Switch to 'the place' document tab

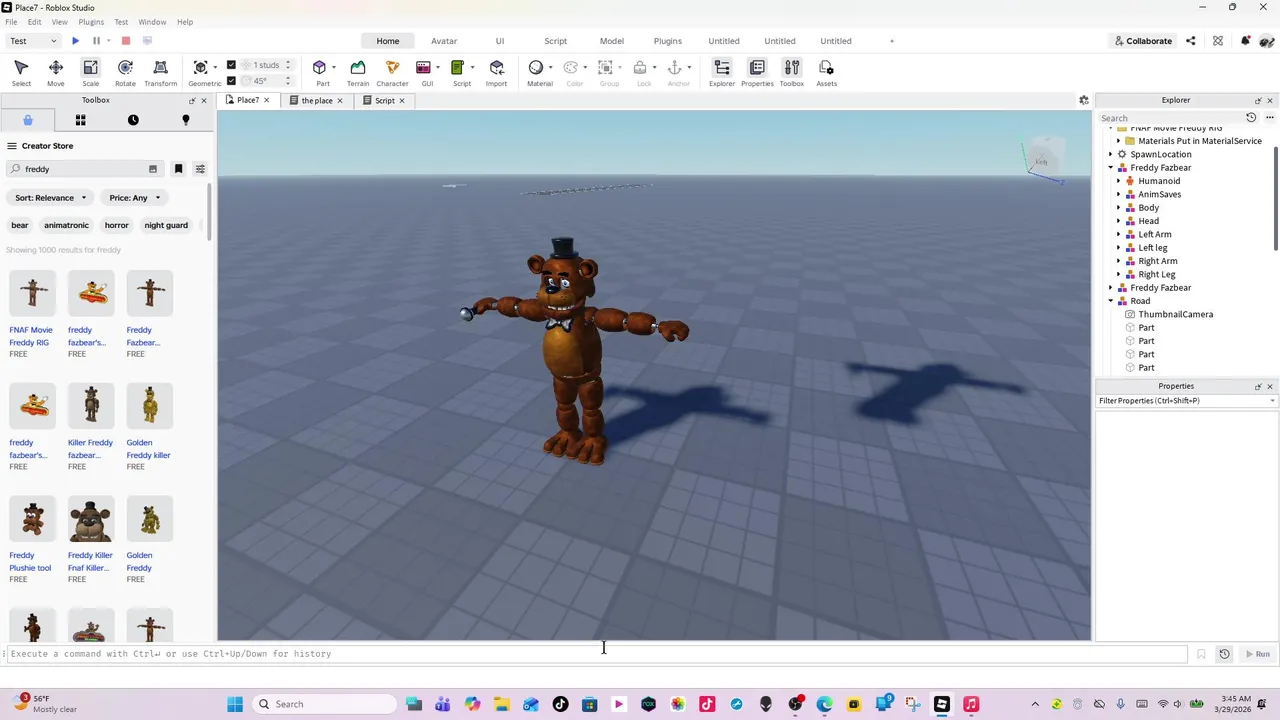coord(317,100)
